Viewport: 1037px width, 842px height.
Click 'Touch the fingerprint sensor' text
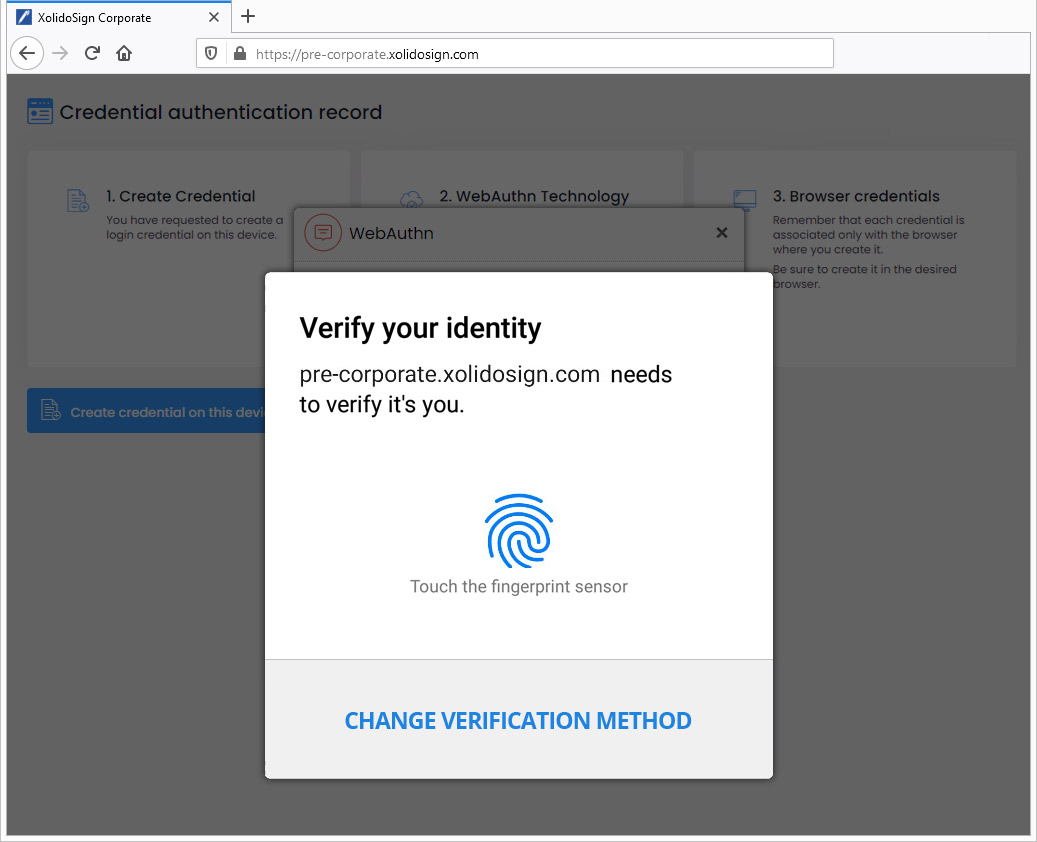pyautogui.click(x=519, y=587)
